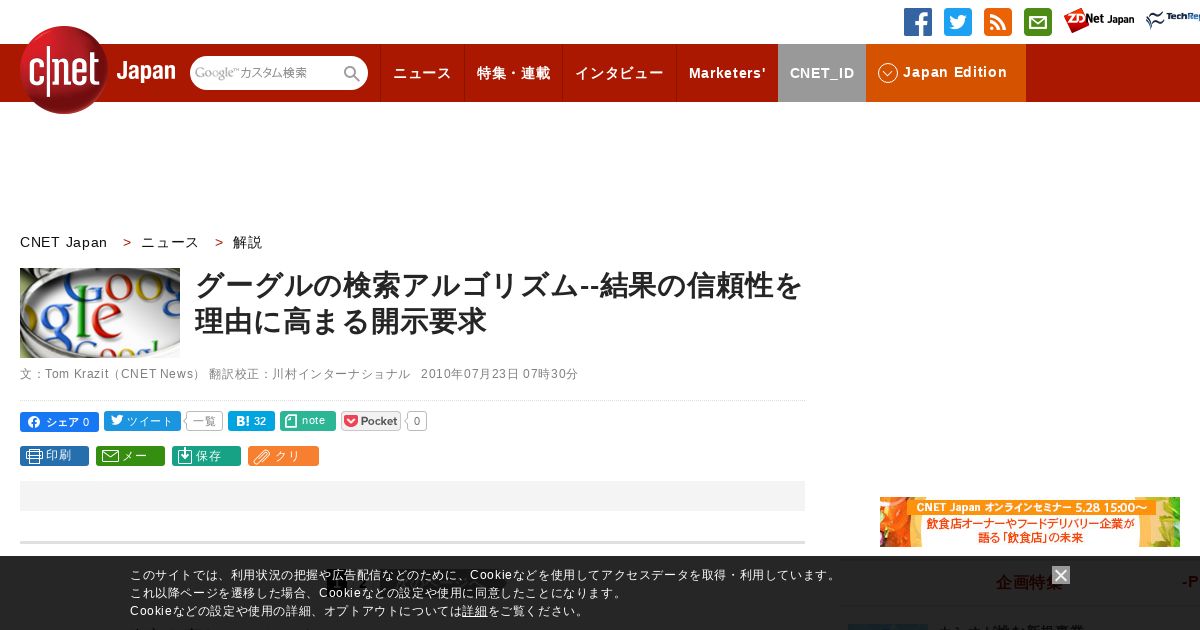Image resolution: width=1200 pixels, height=630 pixels.
Task: Open the 詳細 link in cookie notice
Action: pyautogui.click(x=475, y=611)
